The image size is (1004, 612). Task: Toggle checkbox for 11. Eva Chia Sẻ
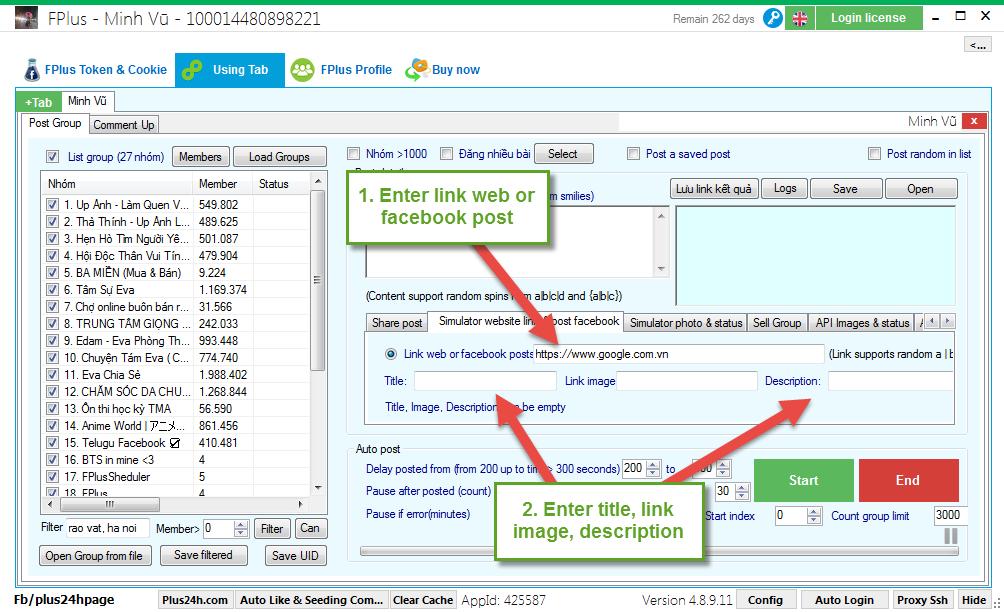[x=53, y=374]
